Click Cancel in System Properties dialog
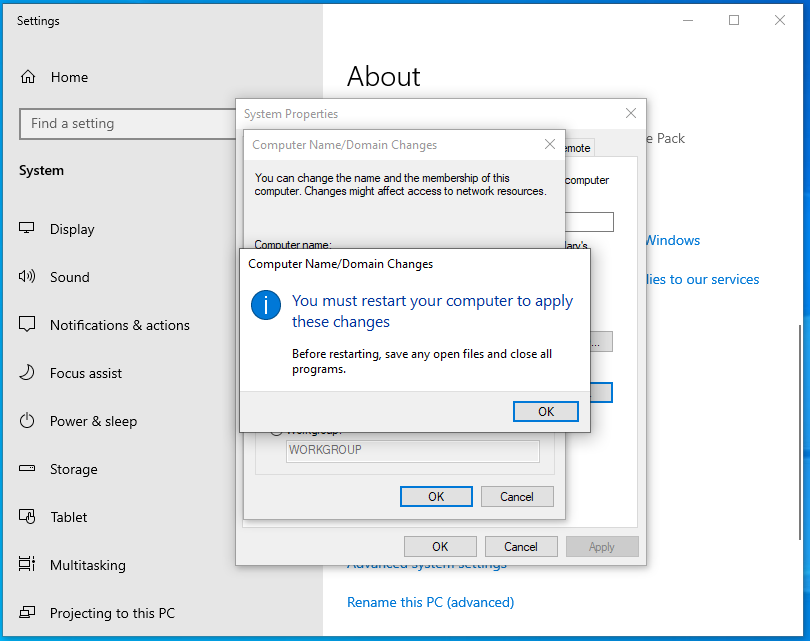Viewport: 810px width, 641px height. tap(521, 546)
